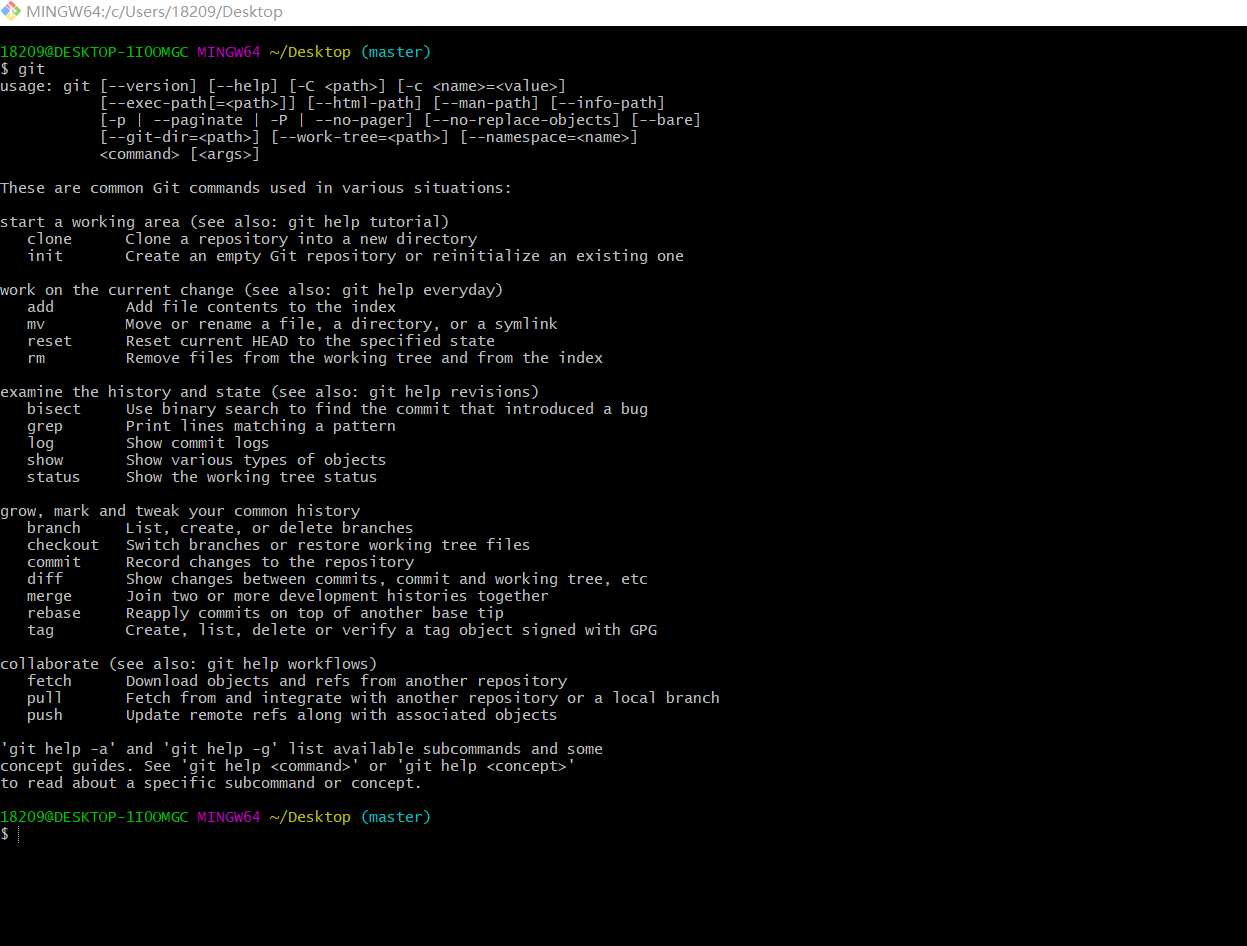The image size is (1247, 946).
Task: Click the 'fetch' command name
Action: [x=50, y=681]
